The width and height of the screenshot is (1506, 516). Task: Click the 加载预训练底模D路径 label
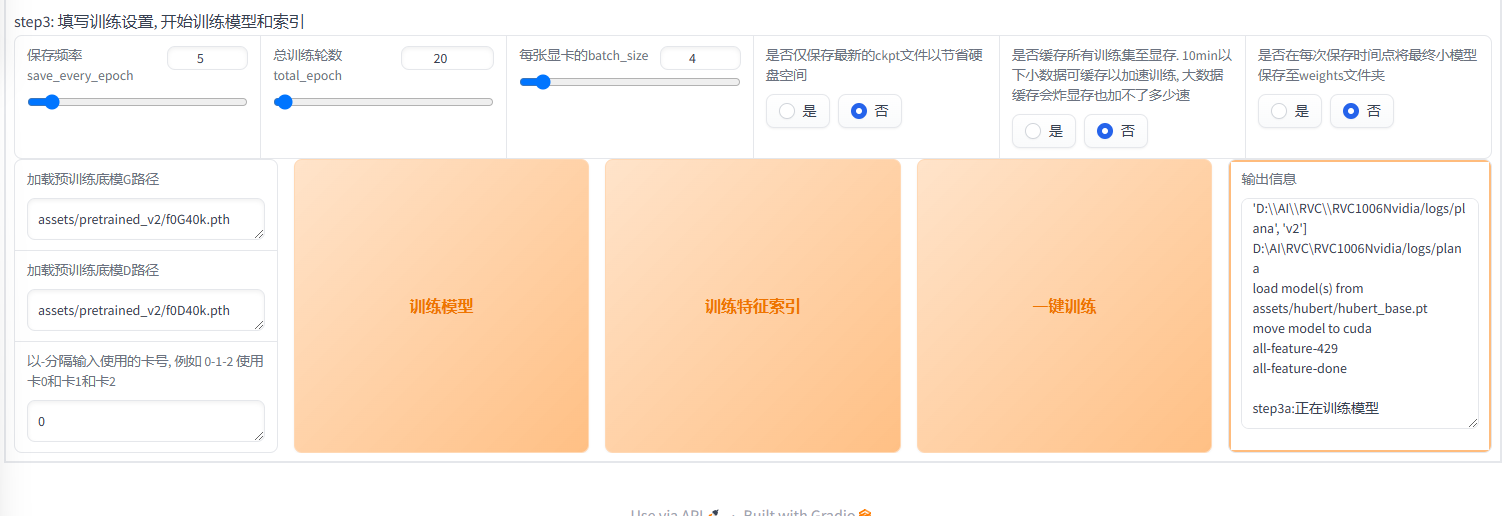(x=93, y=270)
